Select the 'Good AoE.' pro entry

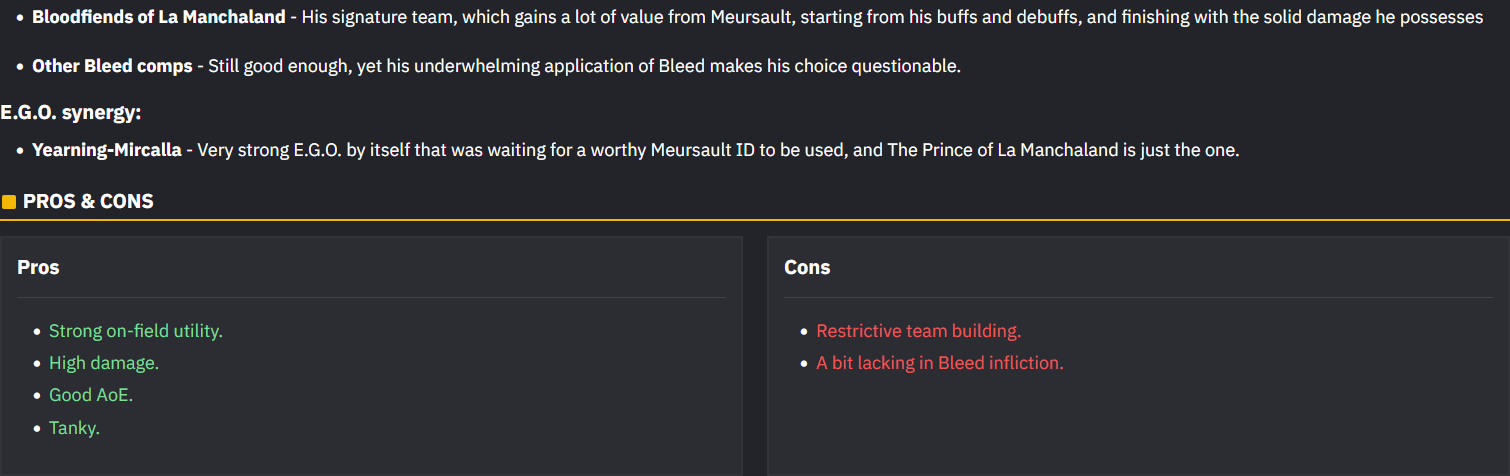tap(91, 395)
